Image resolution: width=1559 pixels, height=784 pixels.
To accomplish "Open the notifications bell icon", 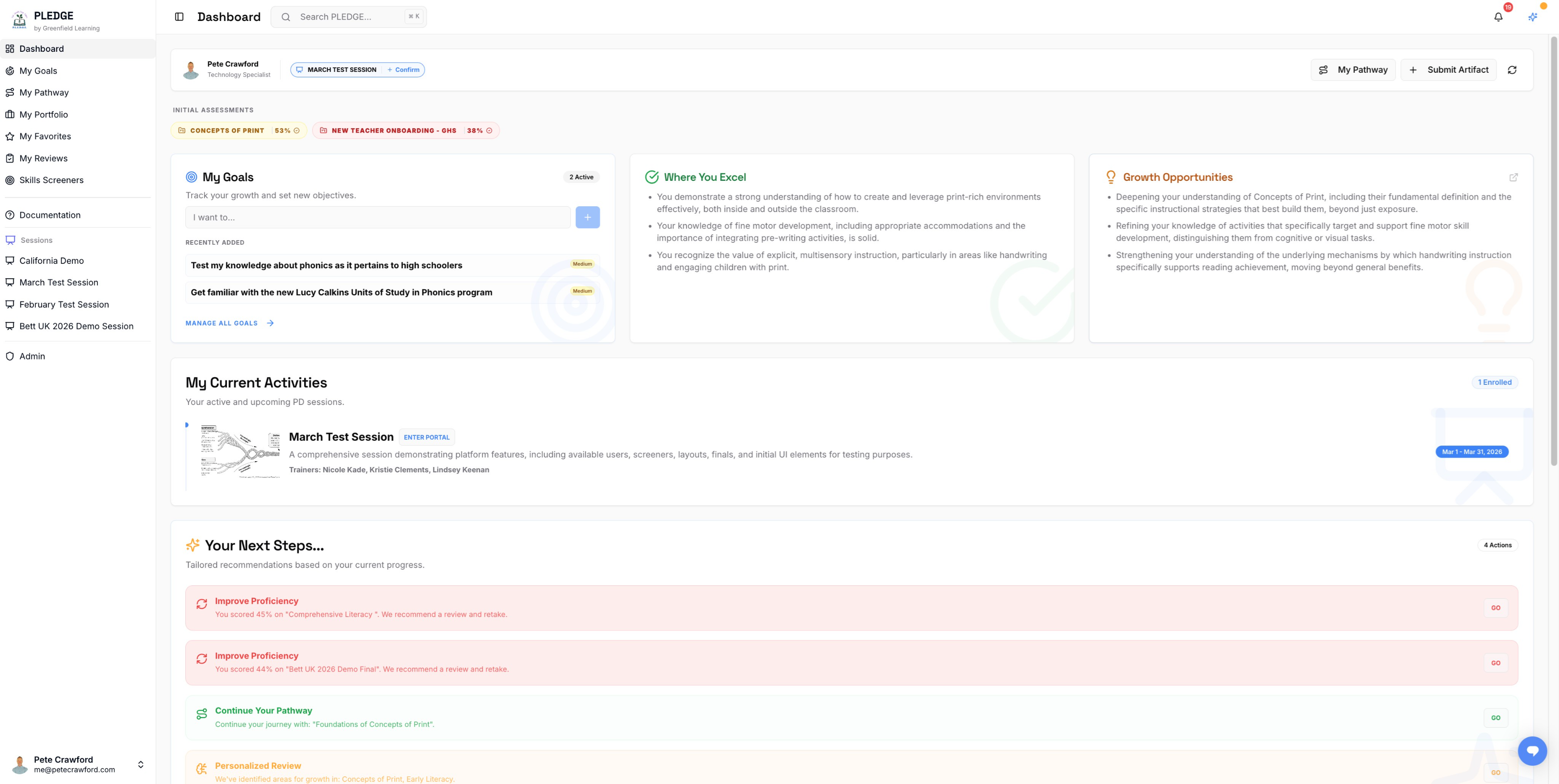I will pos(1498,17).
